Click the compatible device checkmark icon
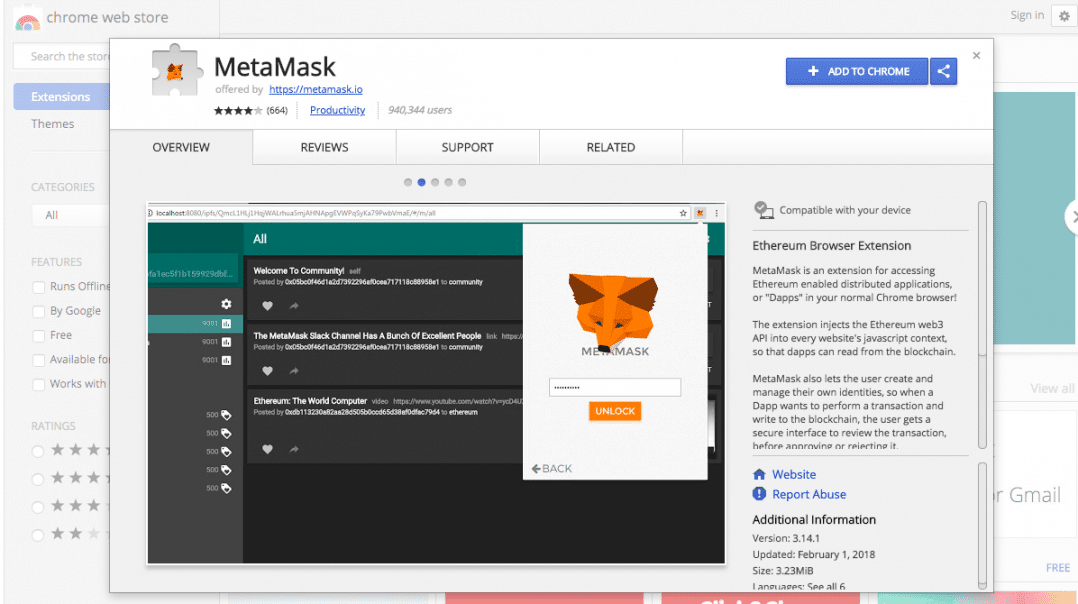This screenshot has width=1078, height=604. 763,210
